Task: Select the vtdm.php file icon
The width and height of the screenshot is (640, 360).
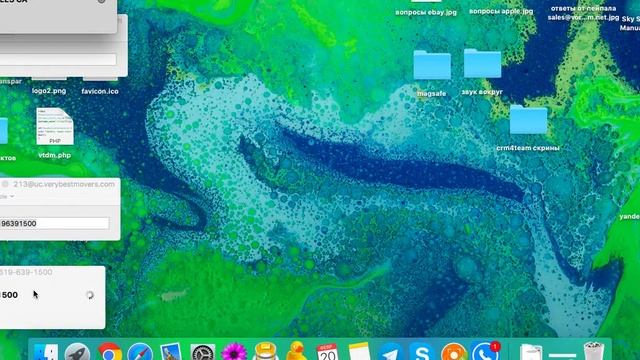Action: coord(55,127)
